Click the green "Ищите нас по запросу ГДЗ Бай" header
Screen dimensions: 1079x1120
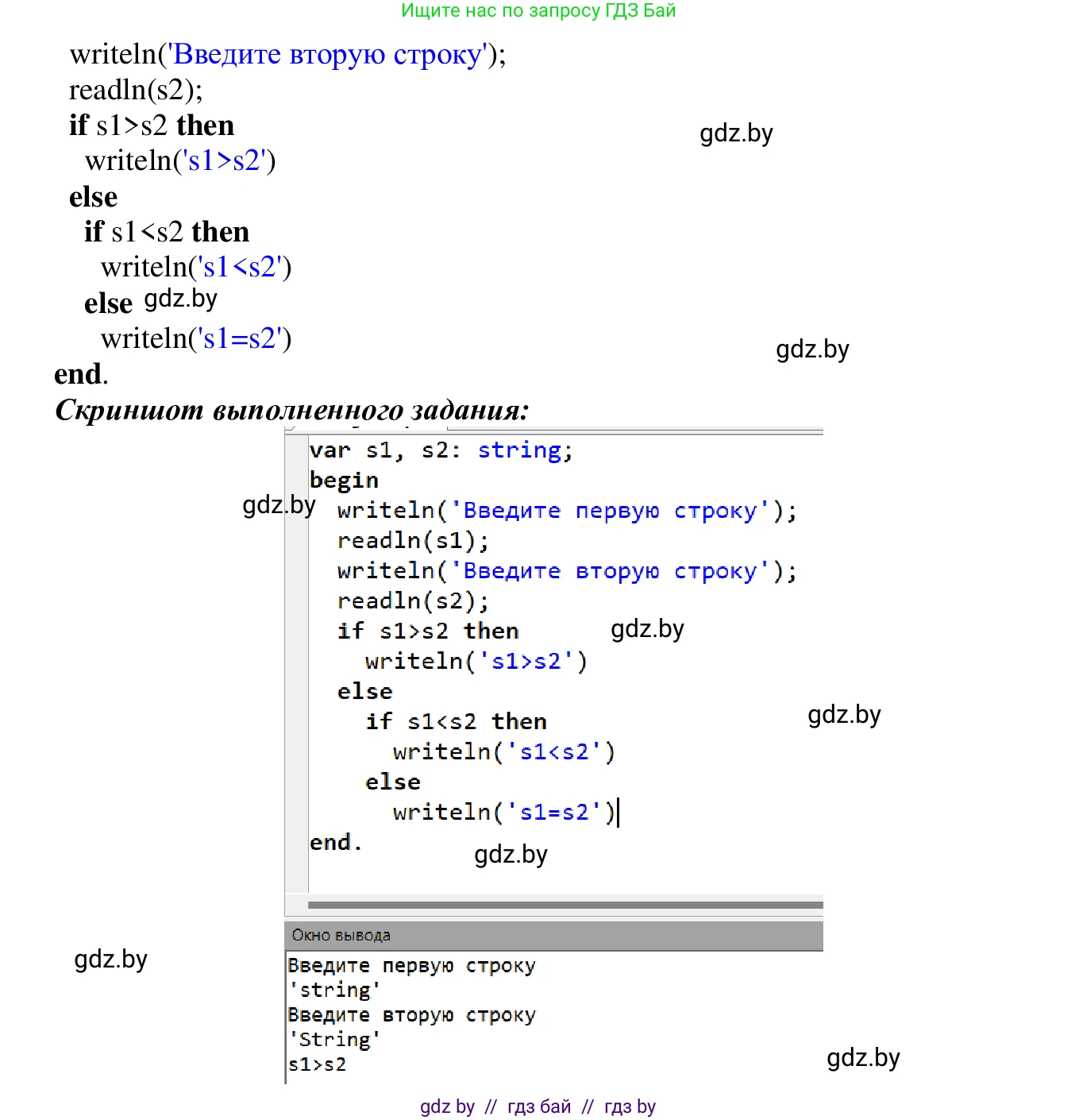[538, 11]
